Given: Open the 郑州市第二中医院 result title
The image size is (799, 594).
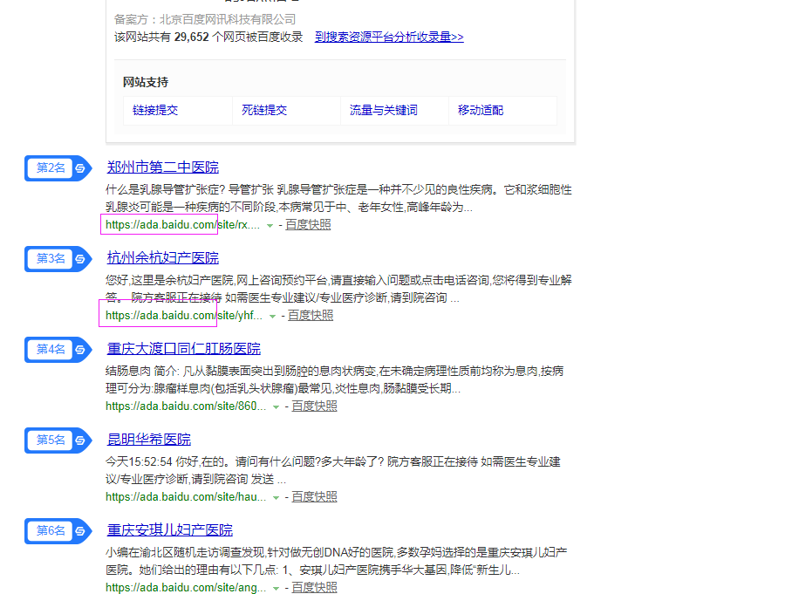Looking at the screenshot, I should pyautogui.click(x=163, y=167).
